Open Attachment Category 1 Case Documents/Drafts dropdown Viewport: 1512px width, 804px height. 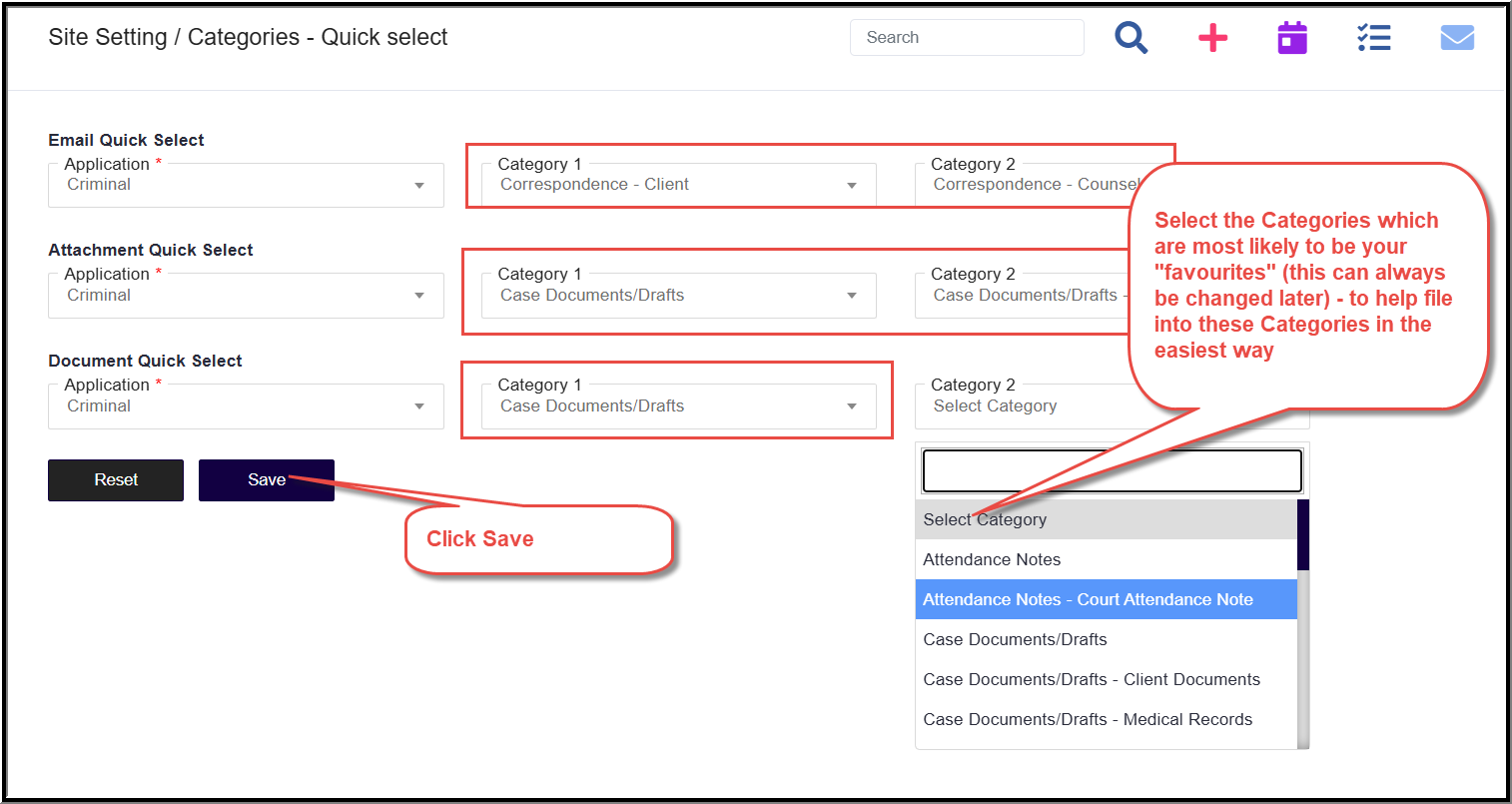click(679, 296)
